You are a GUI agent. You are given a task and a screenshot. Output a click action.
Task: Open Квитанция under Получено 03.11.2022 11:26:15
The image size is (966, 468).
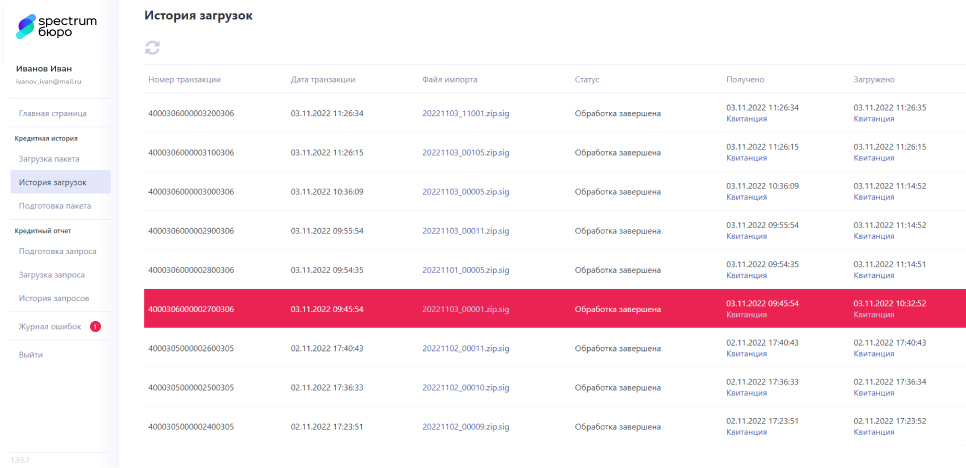(747, 158)
